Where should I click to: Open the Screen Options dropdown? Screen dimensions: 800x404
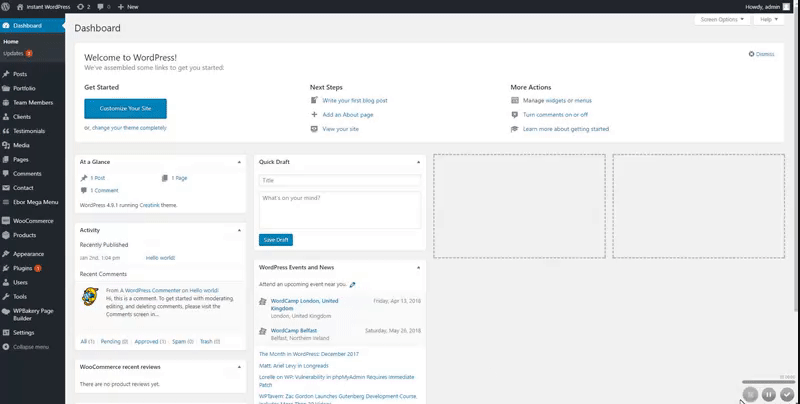tap(722, 19)
